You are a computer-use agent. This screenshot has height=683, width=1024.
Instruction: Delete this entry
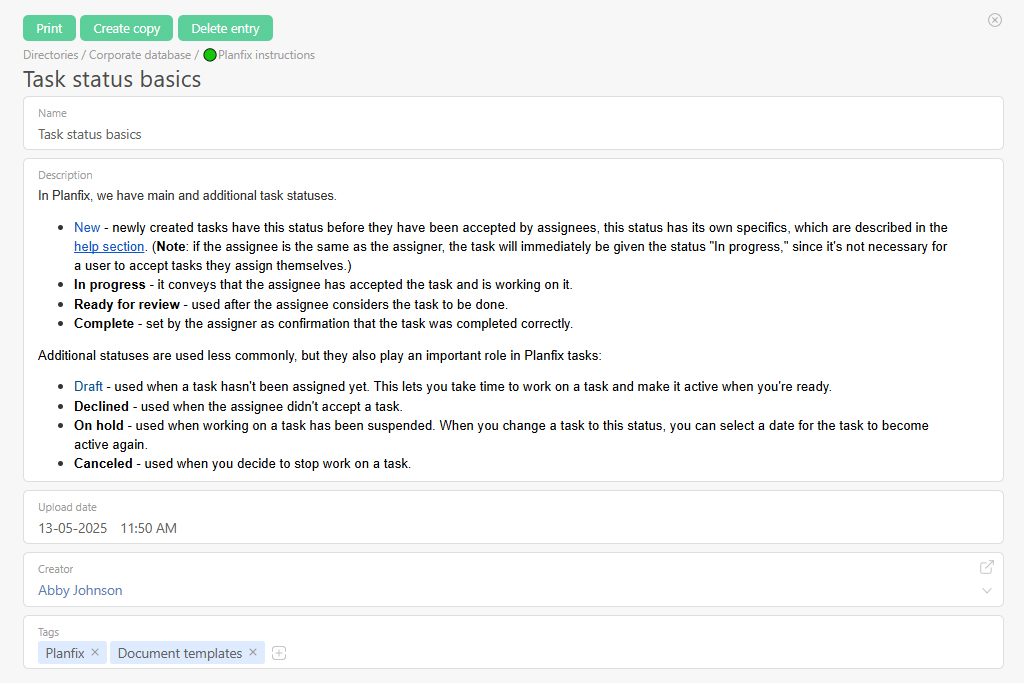tap(225, 28)
